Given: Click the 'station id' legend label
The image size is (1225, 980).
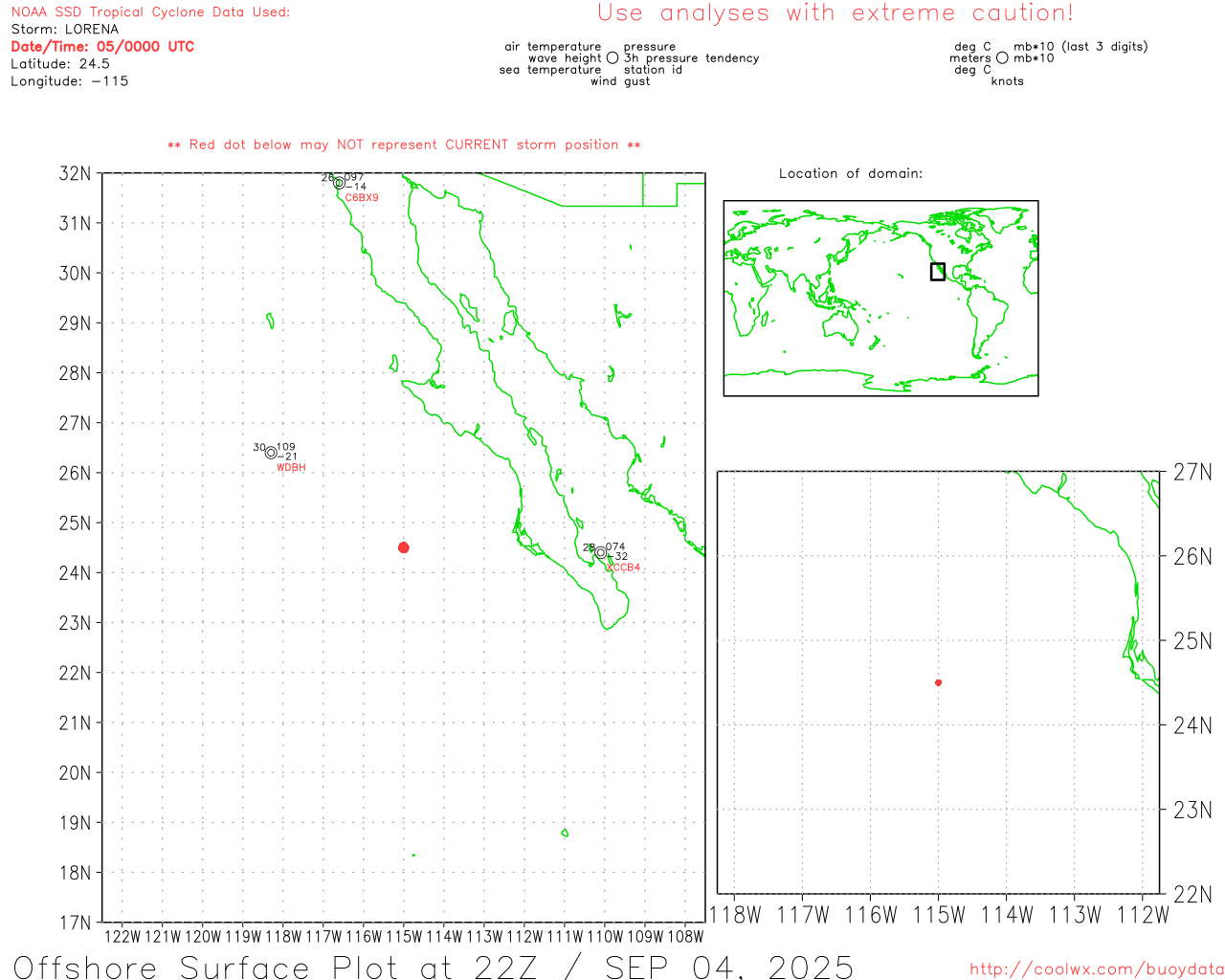Looking at the screenshot, I should click(654, 70).
